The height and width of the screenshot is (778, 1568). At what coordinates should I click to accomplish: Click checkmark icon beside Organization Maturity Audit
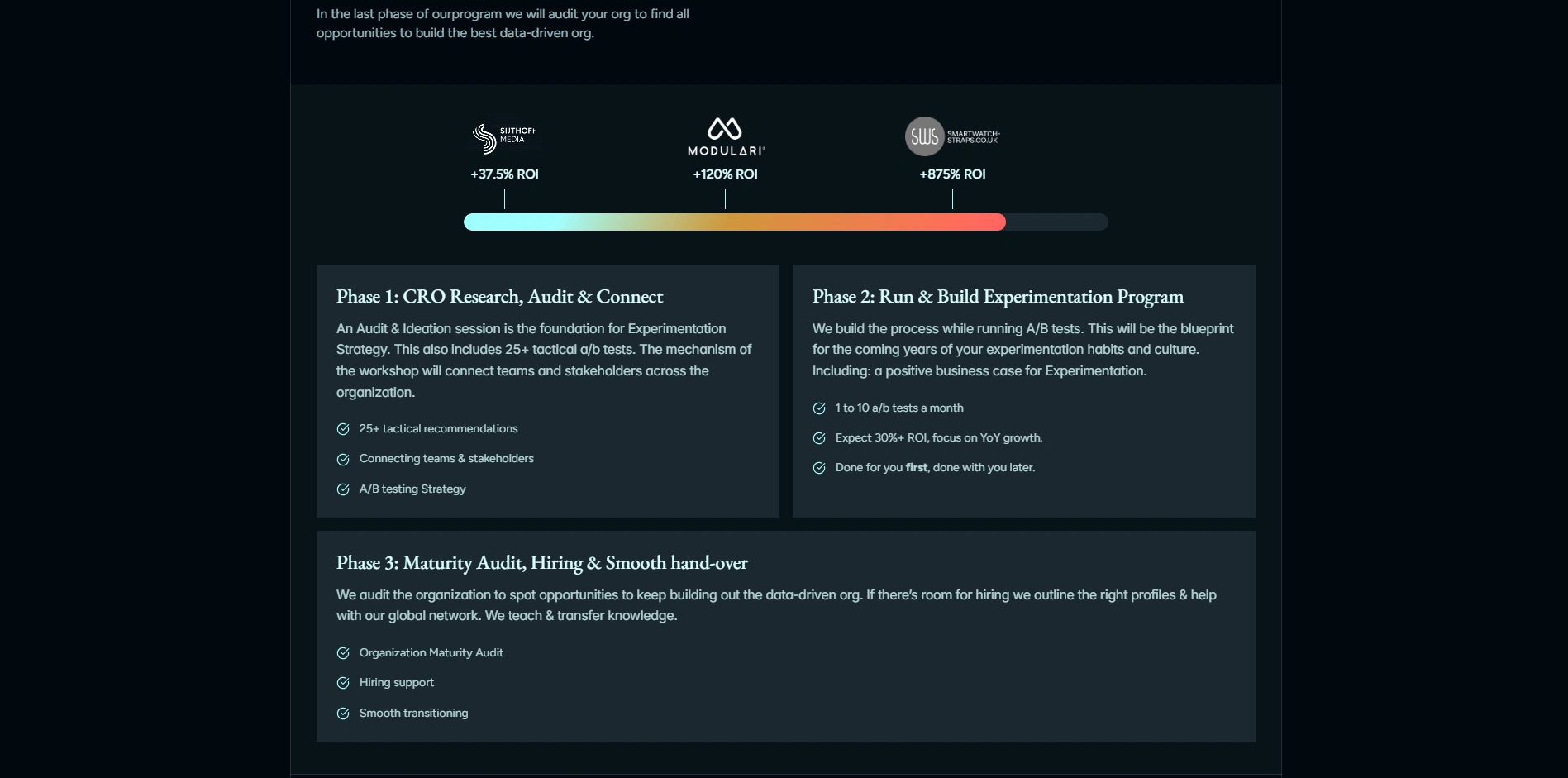343,653
